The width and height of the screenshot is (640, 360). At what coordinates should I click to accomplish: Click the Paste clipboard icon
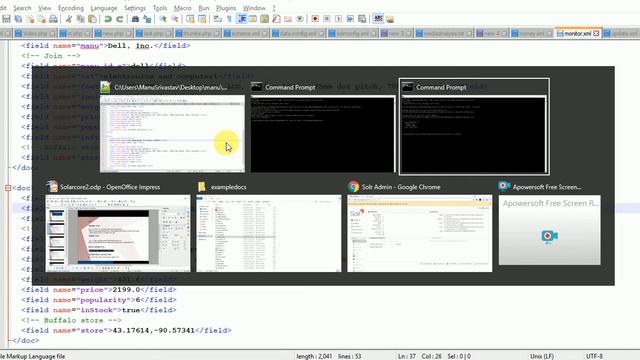[92, 19]
